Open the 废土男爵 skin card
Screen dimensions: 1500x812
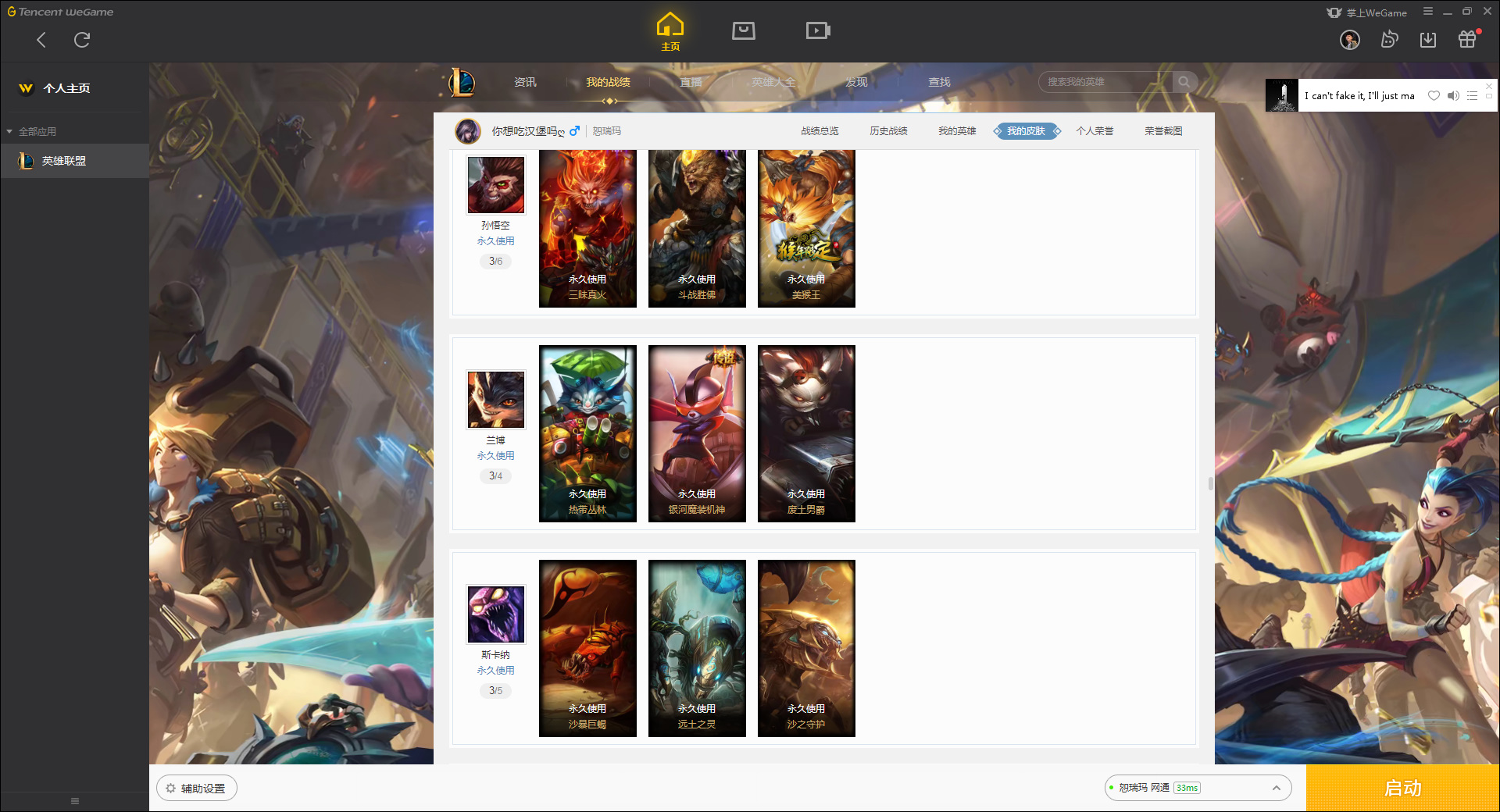pyautogui.click(x=806, y=433)
